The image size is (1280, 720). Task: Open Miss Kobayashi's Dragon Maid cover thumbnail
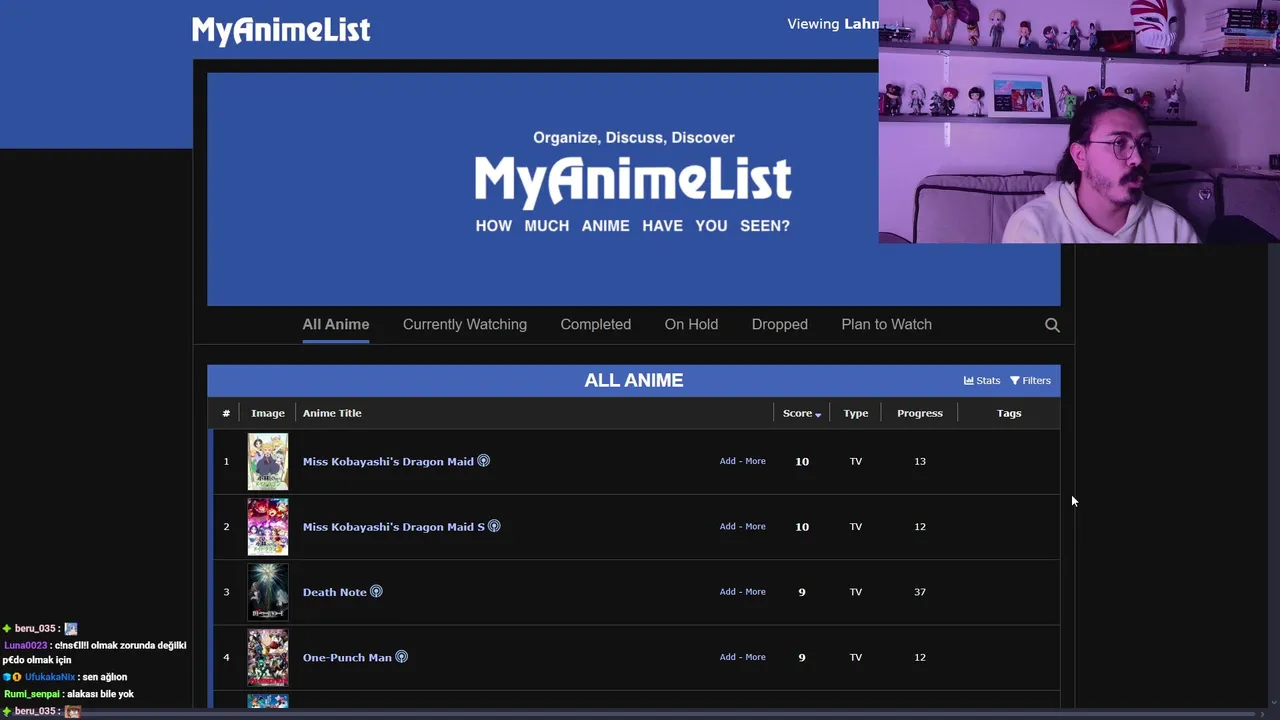[x=268, y=461]
